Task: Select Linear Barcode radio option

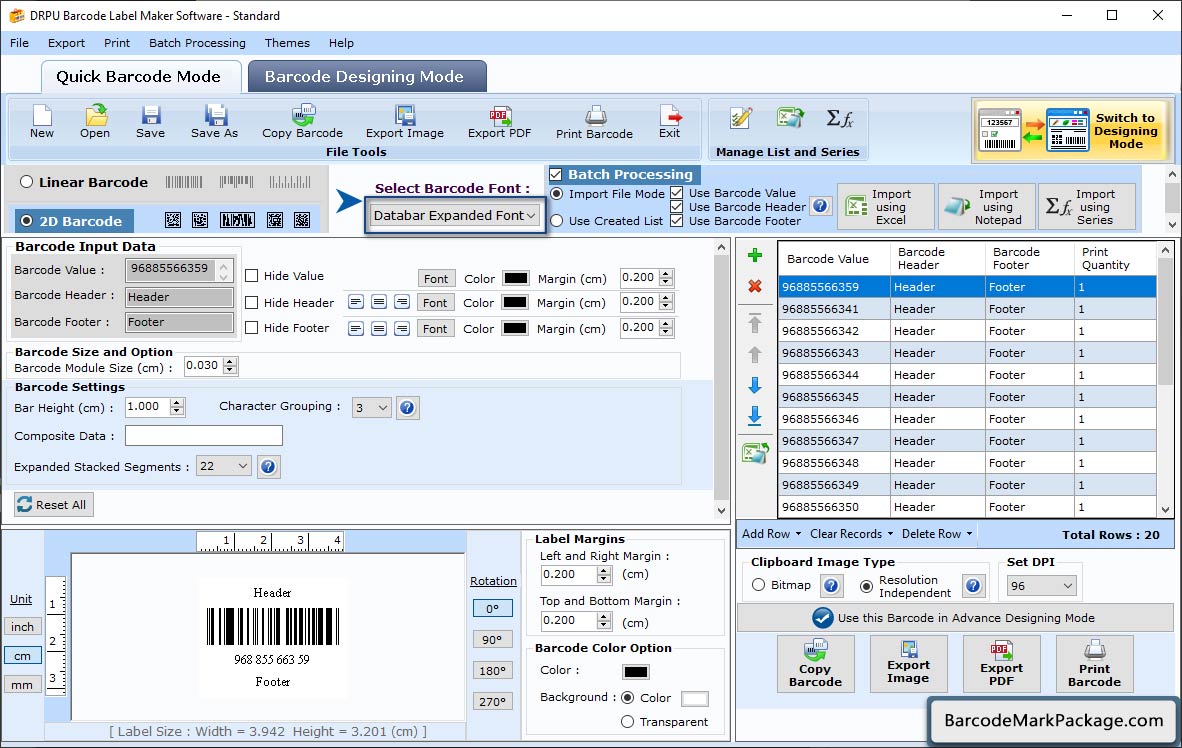Action: (26, 182)
